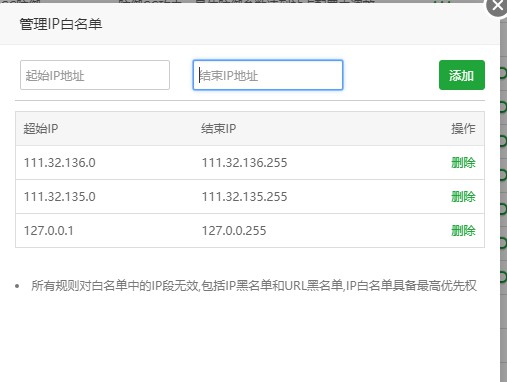Delete the 111.32.135.0 whitelist row
The height and width of the screenshot is (382, 507).
click(x=463, y=197)
